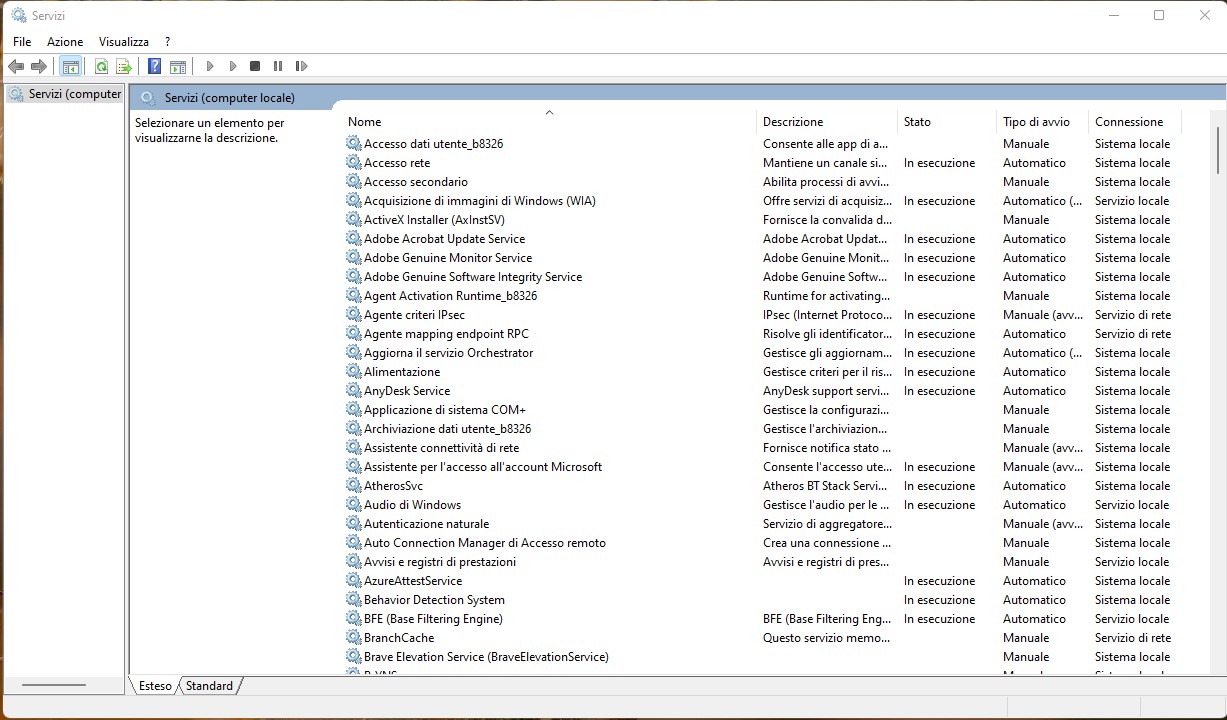Click the console tree horizontal scrollbar
The image size is (1227, 720).
54,685
